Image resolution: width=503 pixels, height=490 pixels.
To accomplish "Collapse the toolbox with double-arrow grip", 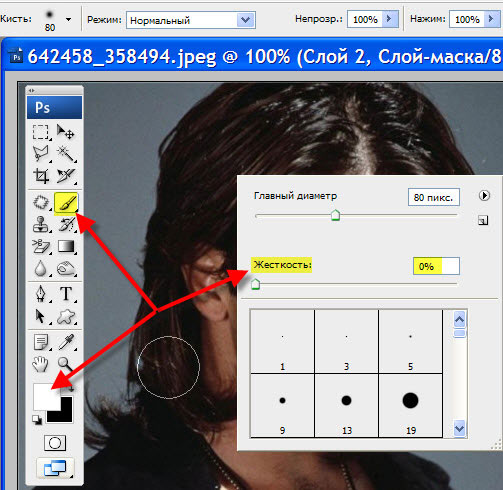I will click(x=31, y=90).
